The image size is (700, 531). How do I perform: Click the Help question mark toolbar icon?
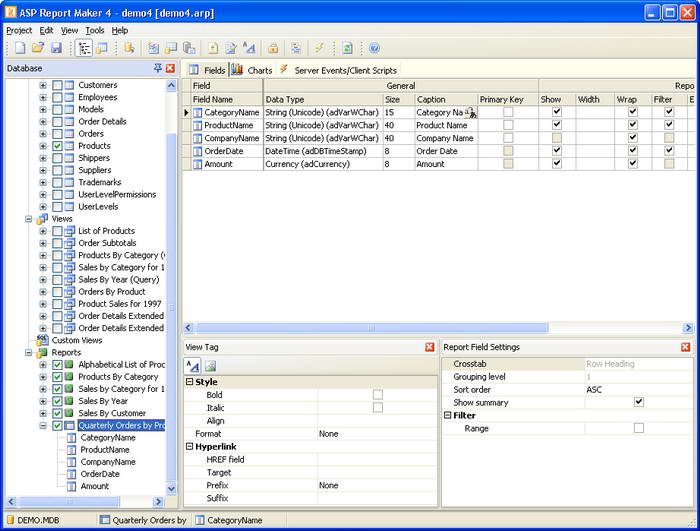pos(374,48)
